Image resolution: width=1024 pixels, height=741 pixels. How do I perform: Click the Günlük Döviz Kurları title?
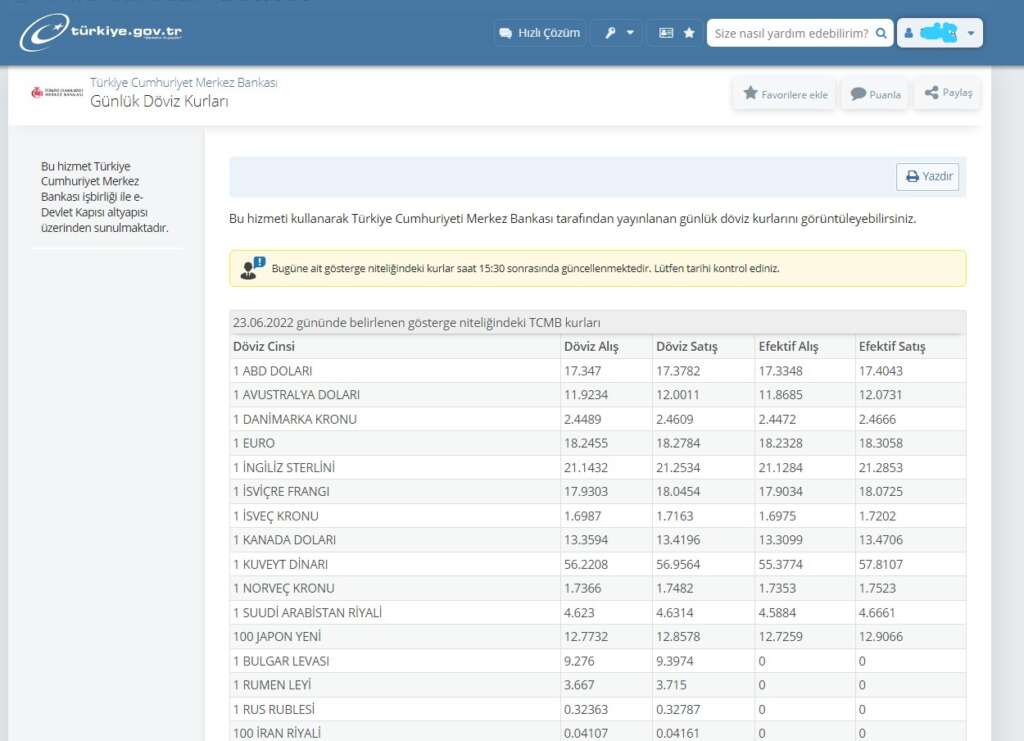(159, 101)
